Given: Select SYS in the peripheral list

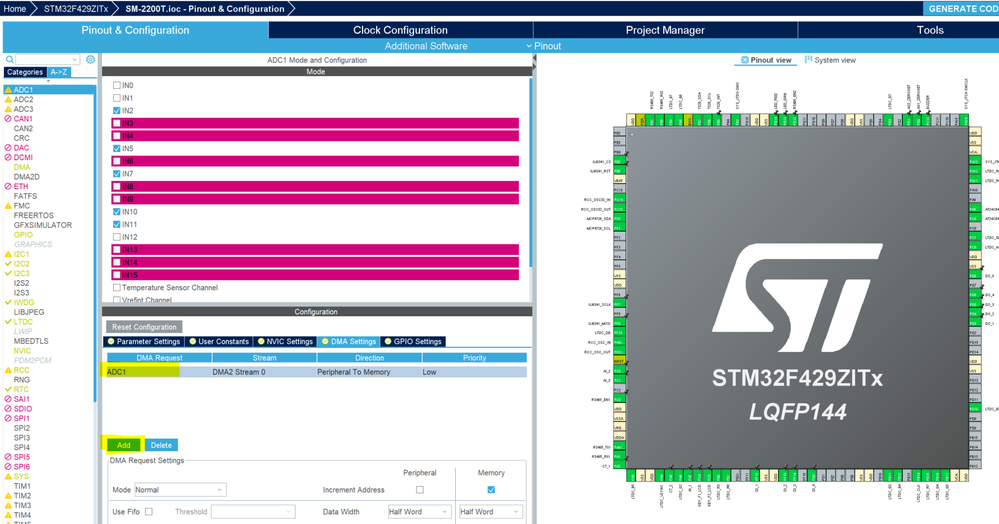Looking at the screenshot, I should click(x=21, y=476).
